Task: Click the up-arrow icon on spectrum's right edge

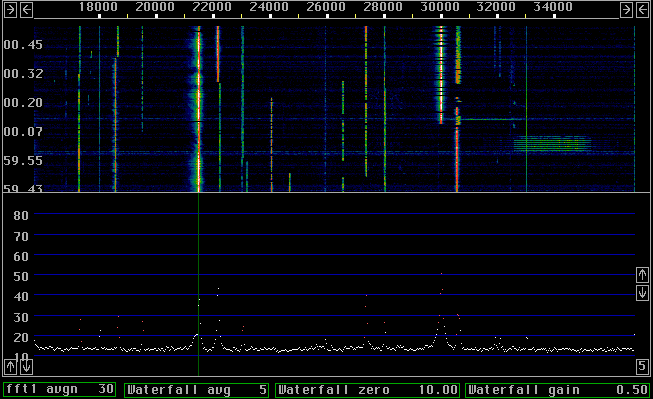Action: tap(642, 275)
